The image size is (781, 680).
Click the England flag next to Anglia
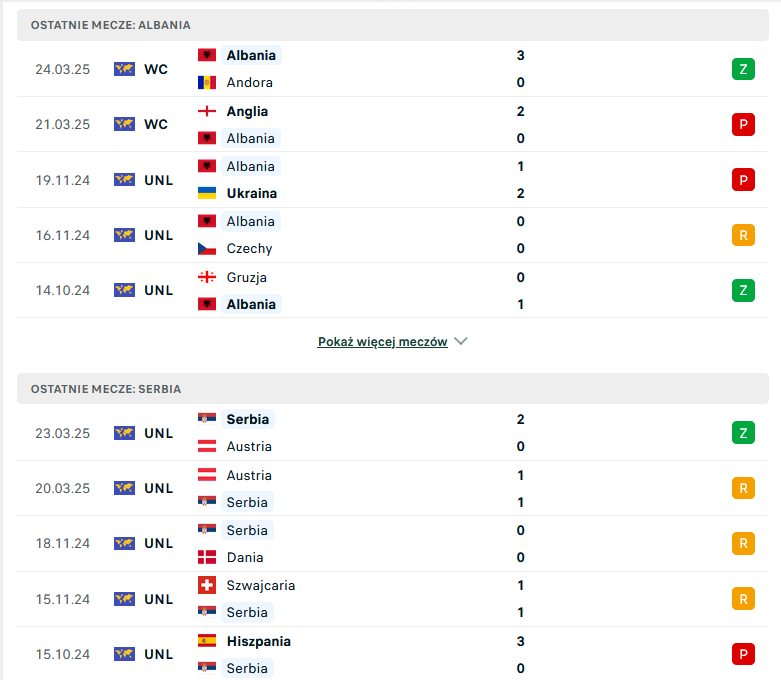point(207,111)
